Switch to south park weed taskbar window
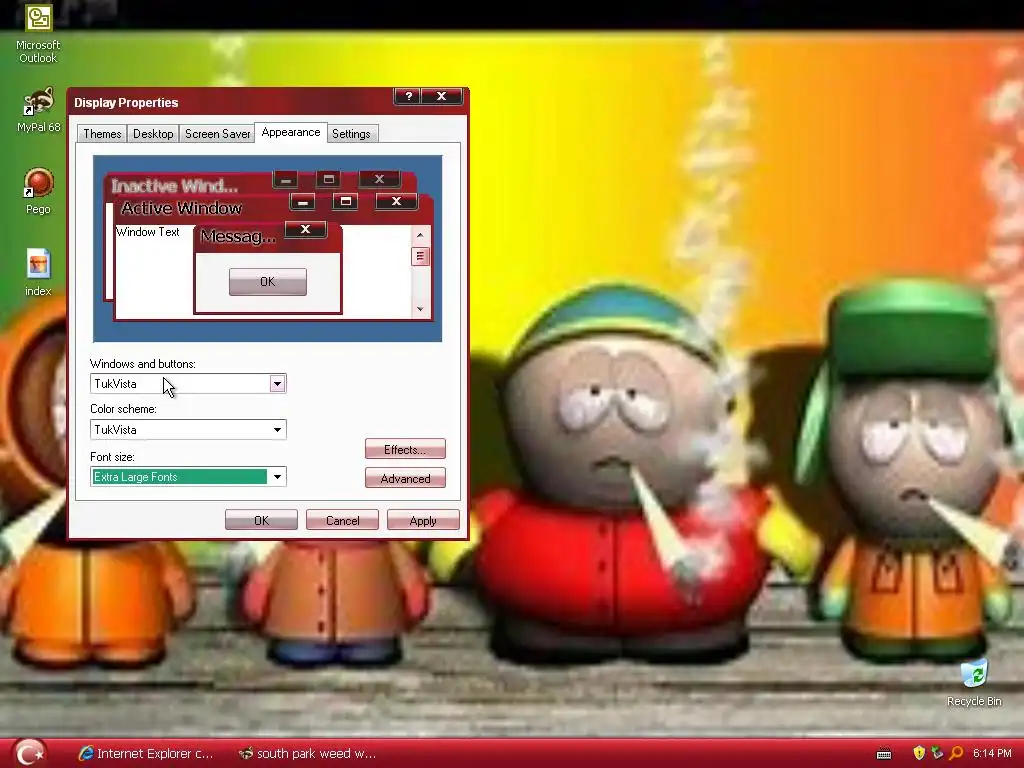Image resolution: width=1024 pixels, height=768 pixels. coord(307,754)
